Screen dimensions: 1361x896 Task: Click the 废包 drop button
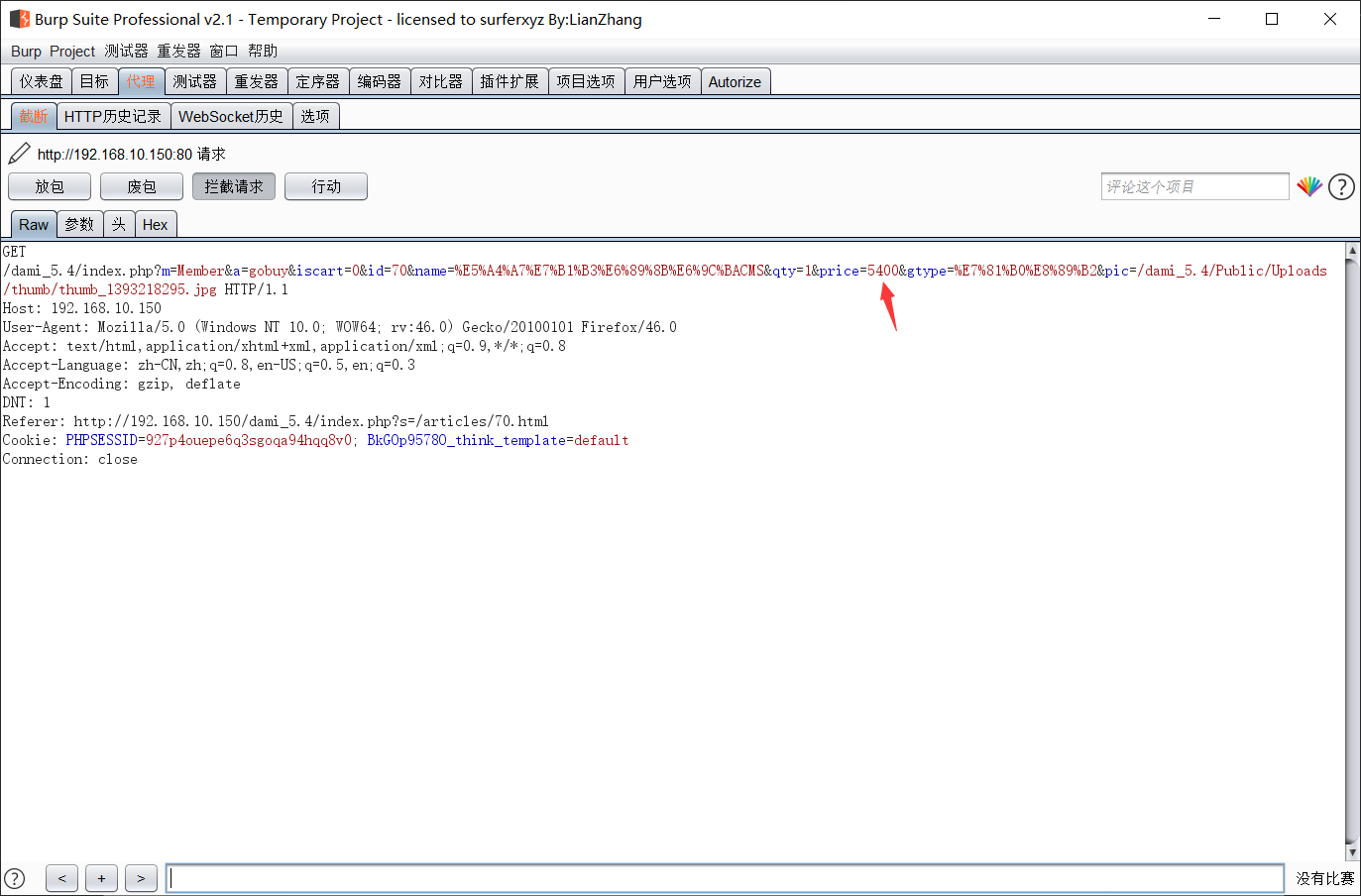coord(142,186)
